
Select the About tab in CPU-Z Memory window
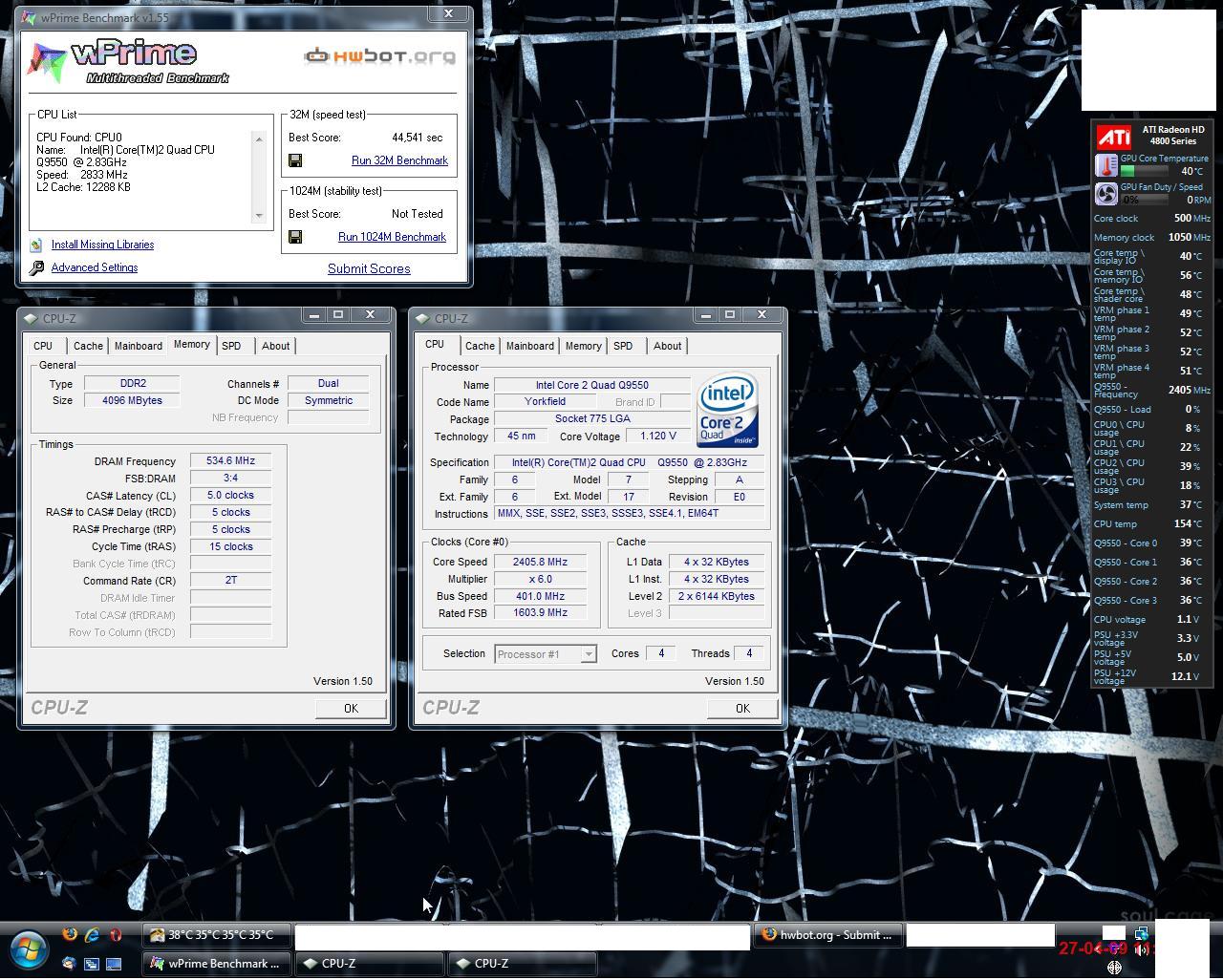click(x=276, y=346)
